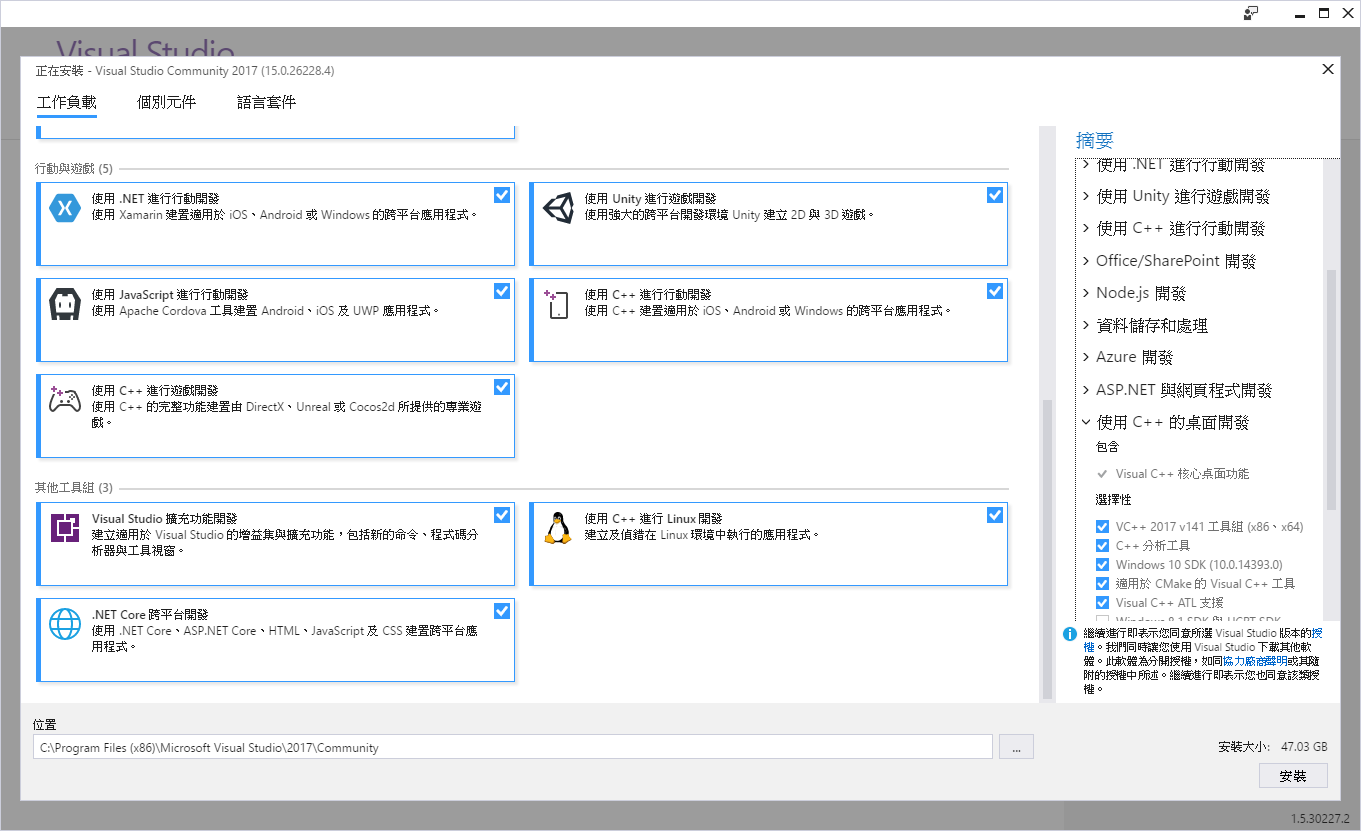Uncheck 使用 C++ 進行 Linux 開發 workload
Viewport: 1361px width, 831px height.
coord(995,515)
